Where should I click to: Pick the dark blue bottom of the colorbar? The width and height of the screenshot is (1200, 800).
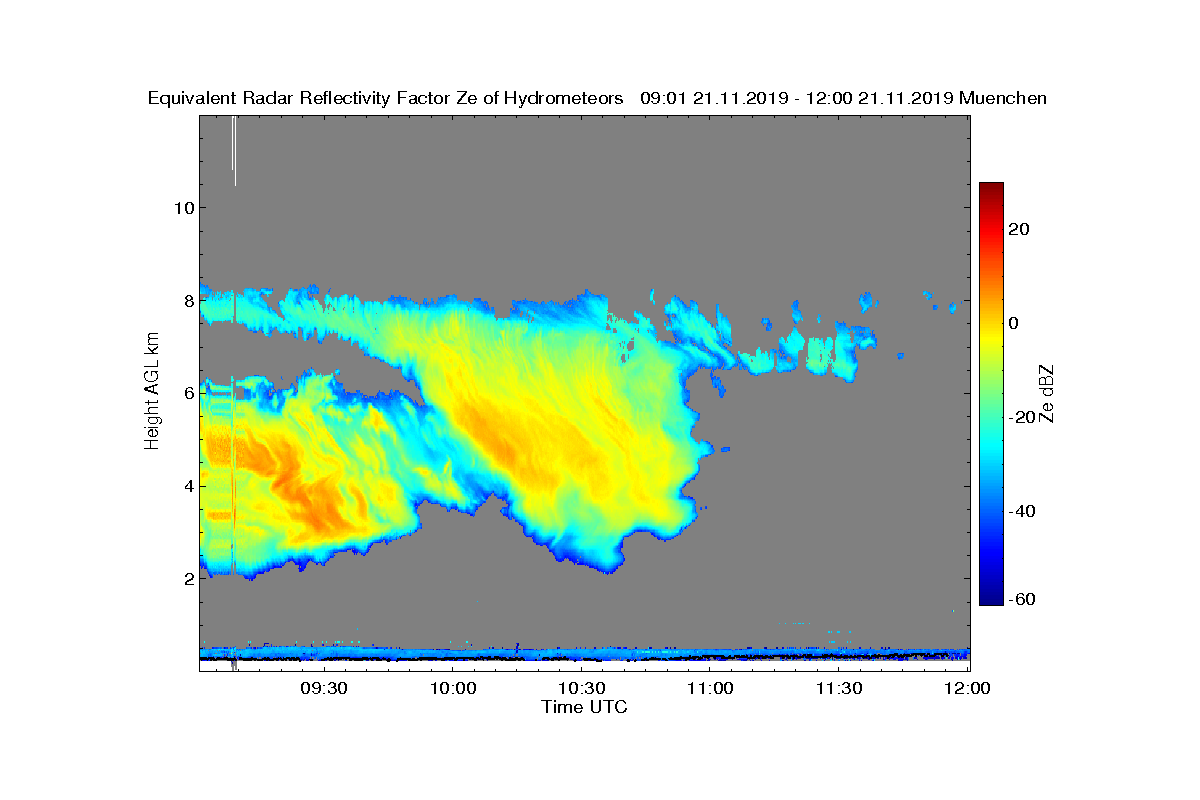click(x=991, y=599)
